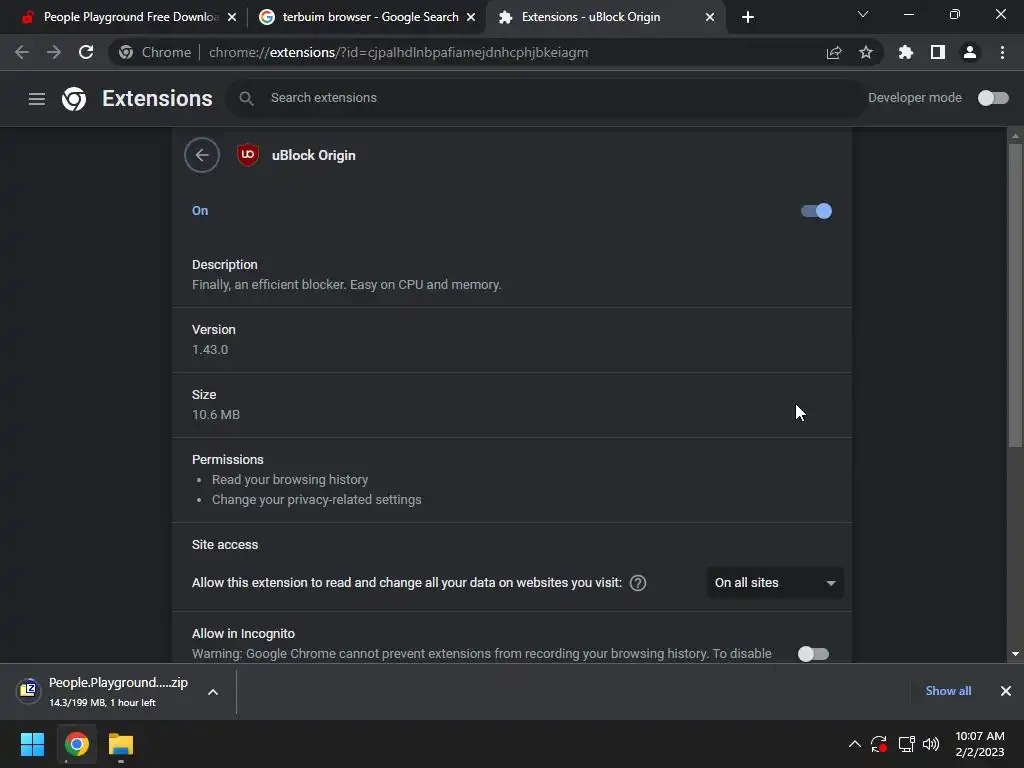The image size is (1024, 768).
Task: Open a new tab
Action: tap(748, 17)
